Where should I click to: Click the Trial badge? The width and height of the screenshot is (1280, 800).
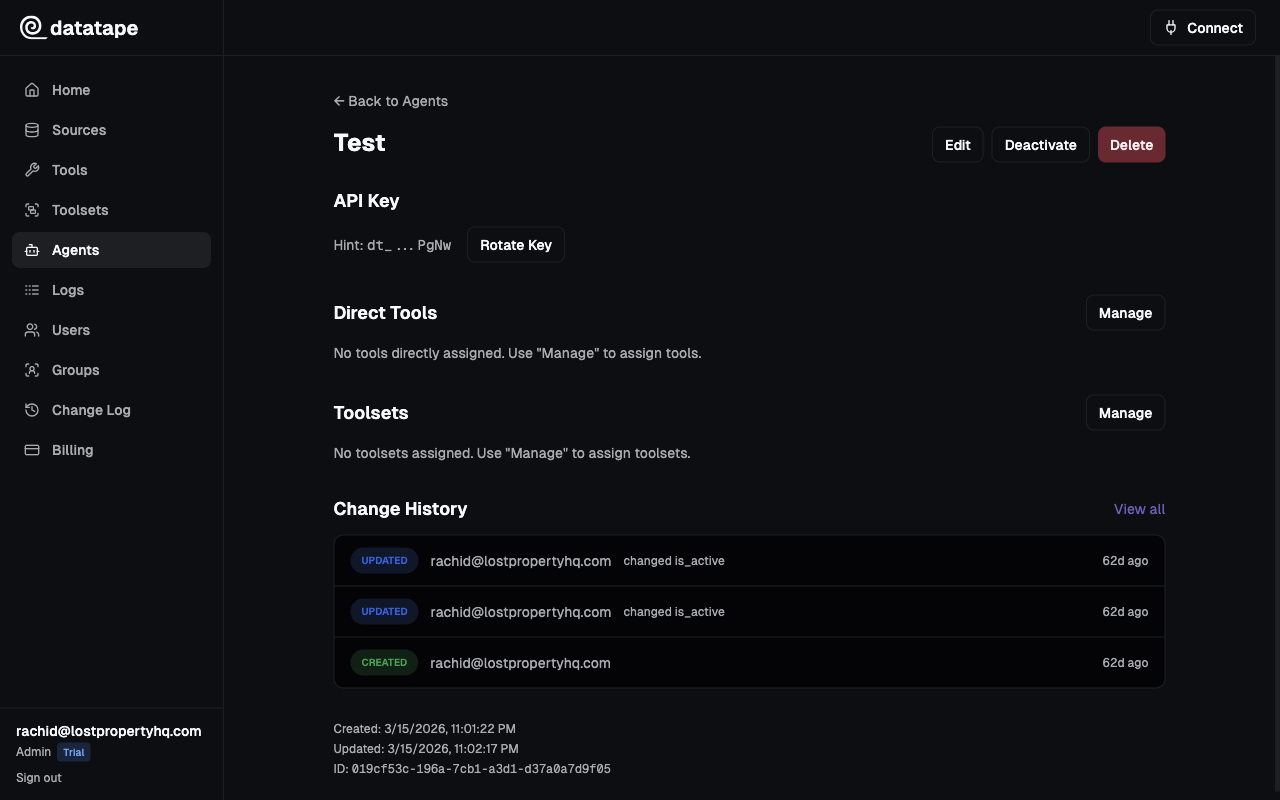(x=73, y=752)
